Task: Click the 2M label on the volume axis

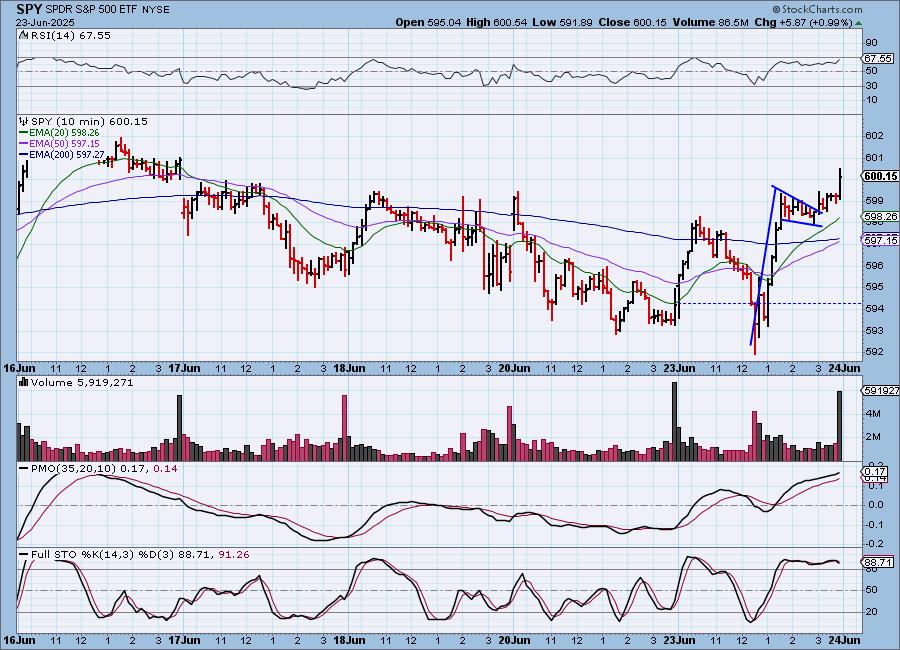Action: click(x=873, y=436)
